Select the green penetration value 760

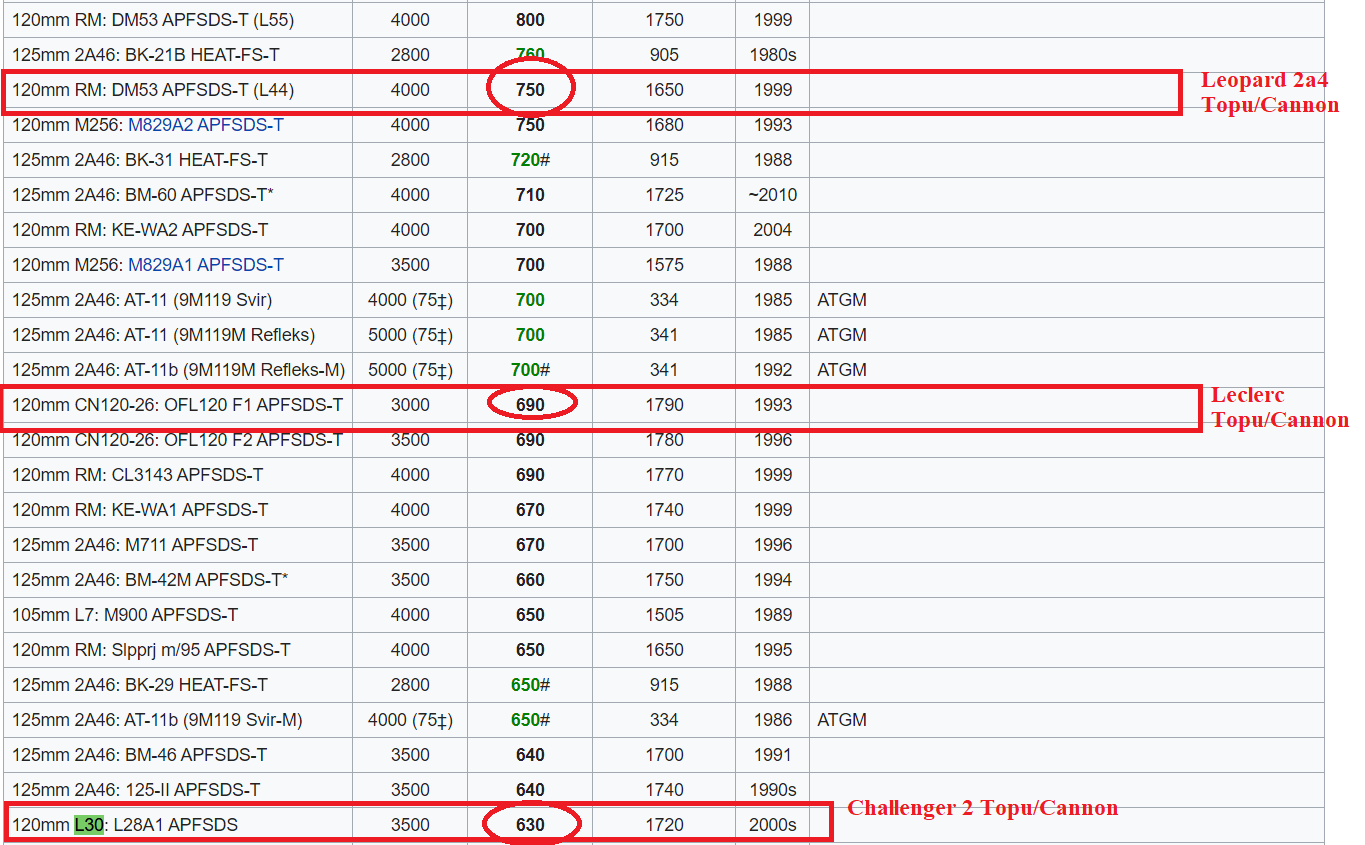pyautogui.click(x=530, y=55)
